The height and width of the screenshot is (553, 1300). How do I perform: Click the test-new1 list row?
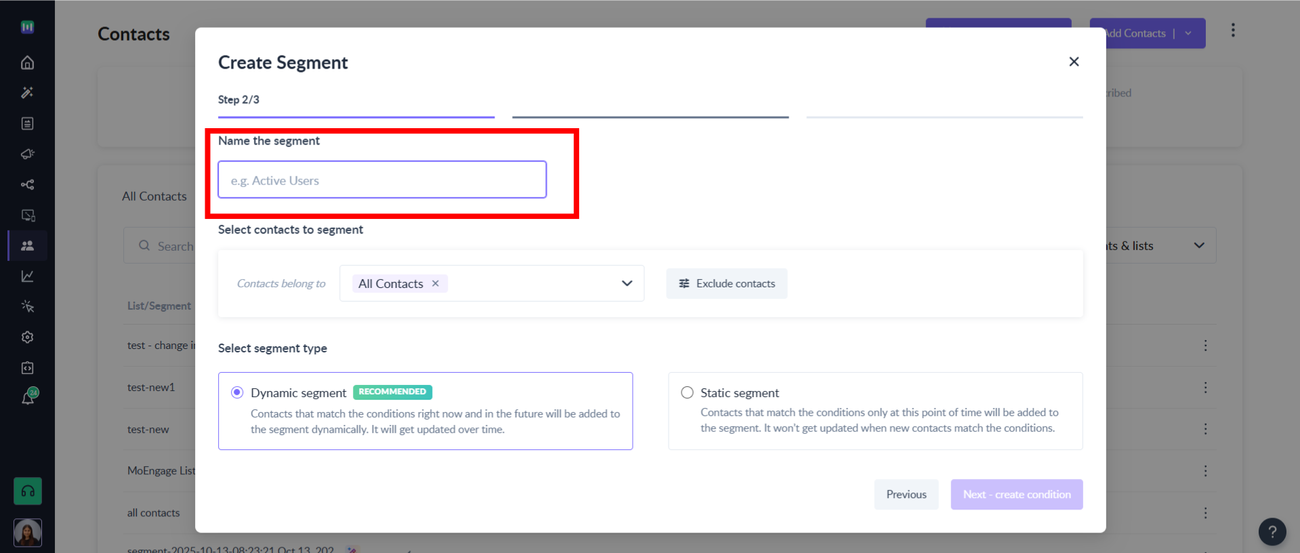[x=151, y=387]
